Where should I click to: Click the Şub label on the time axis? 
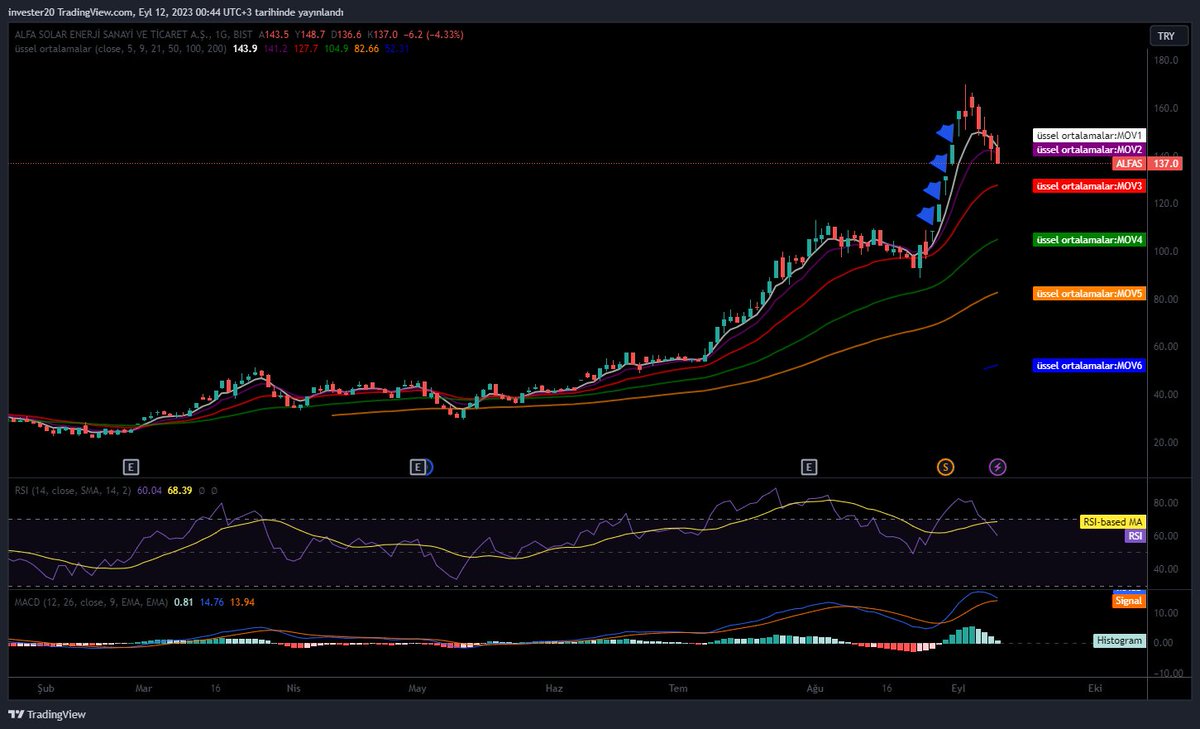point(44,689)
